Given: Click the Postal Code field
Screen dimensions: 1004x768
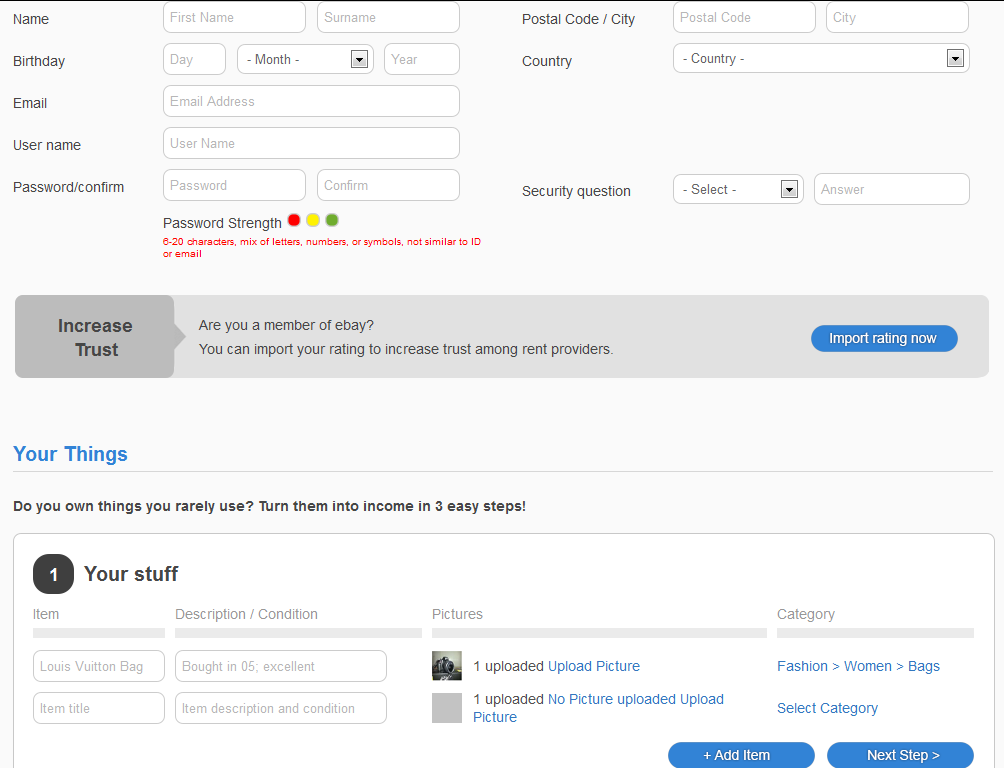Looking at the screenshot, I should tap(744, 17).
